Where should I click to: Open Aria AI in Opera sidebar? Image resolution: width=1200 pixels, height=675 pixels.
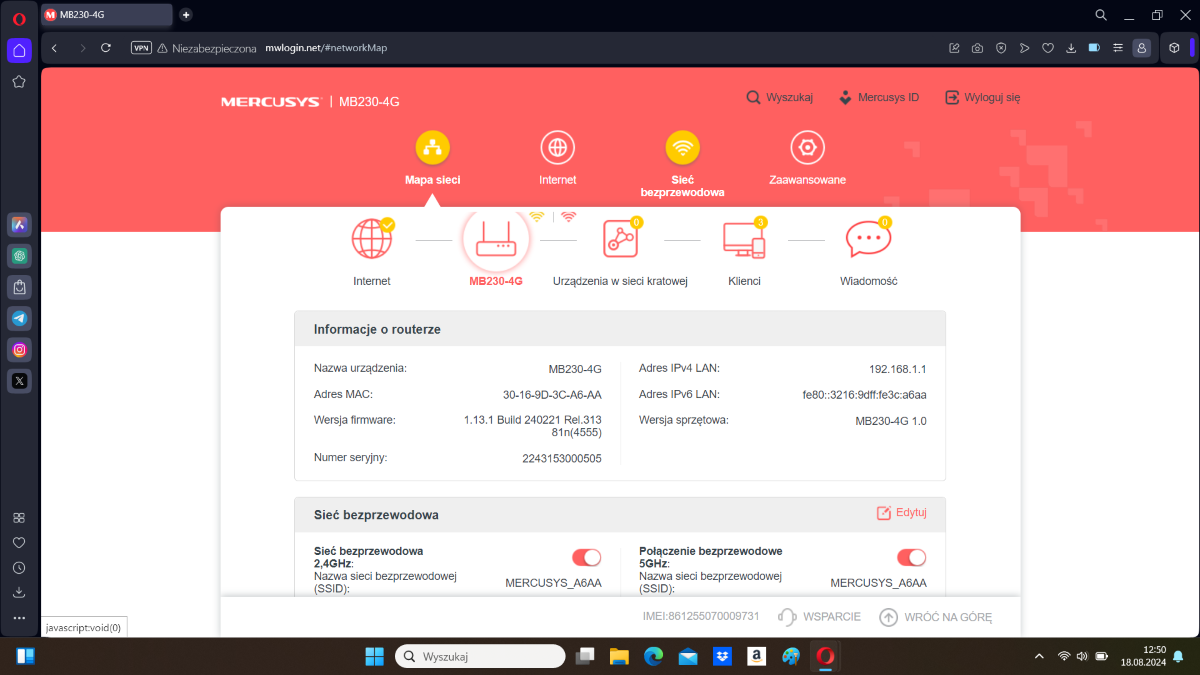click(19, 225)
